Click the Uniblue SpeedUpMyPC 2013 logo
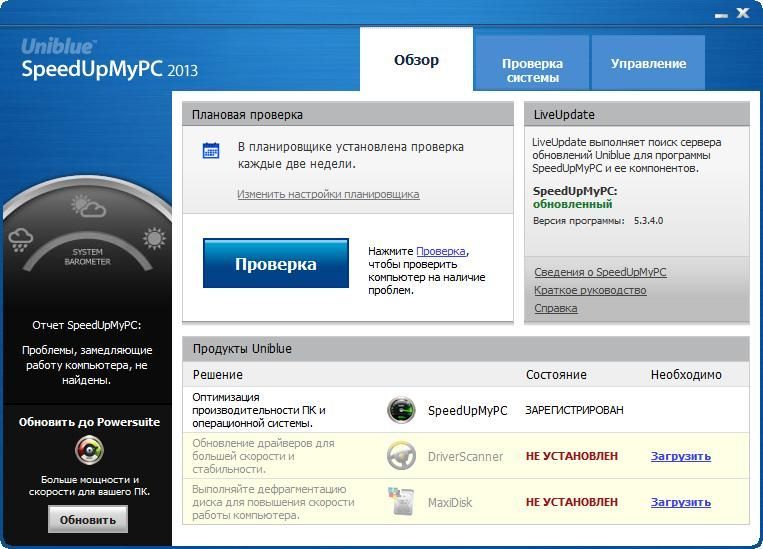763x549 pixels. click(x=109, y=59)
